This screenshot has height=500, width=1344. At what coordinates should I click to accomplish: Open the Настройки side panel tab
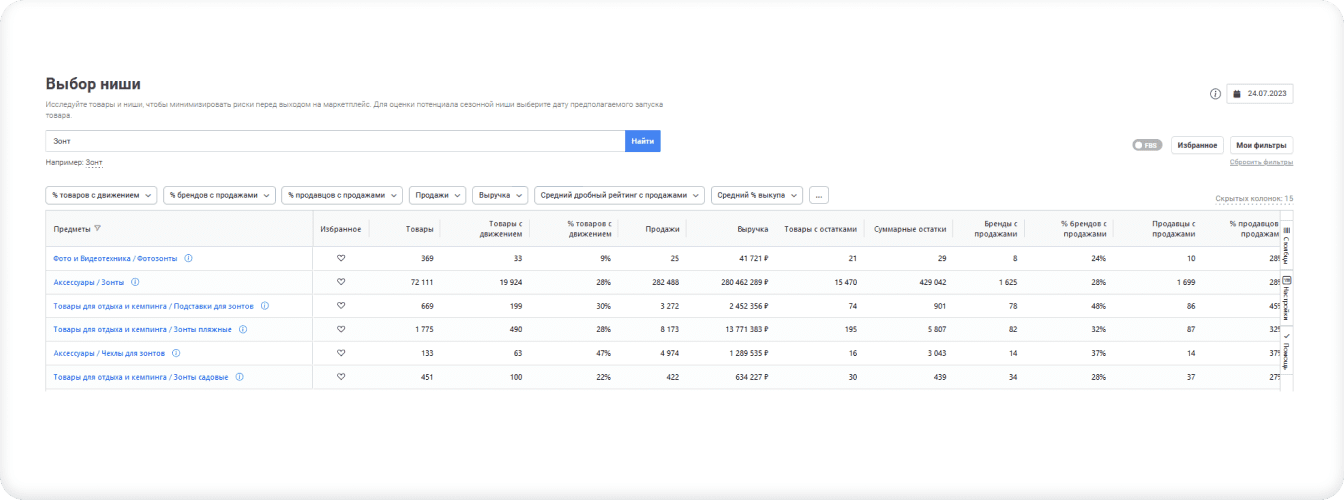[x=1286, y=297]
